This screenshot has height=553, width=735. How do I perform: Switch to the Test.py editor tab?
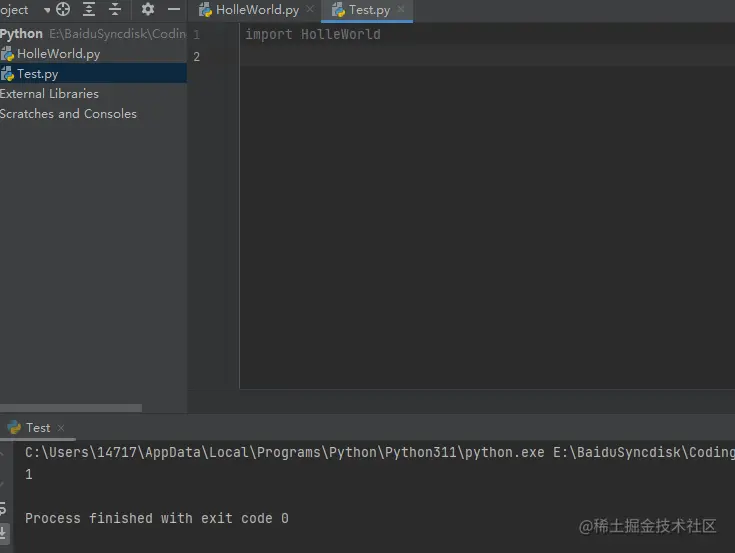point(369,10)
